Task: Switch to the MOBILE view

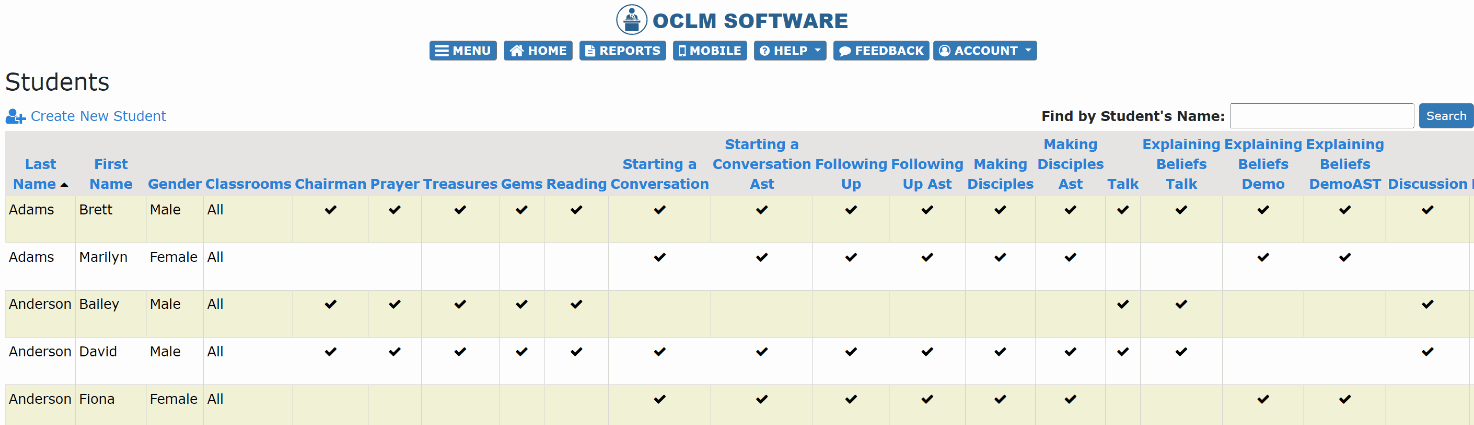Action: click(710, 51)
